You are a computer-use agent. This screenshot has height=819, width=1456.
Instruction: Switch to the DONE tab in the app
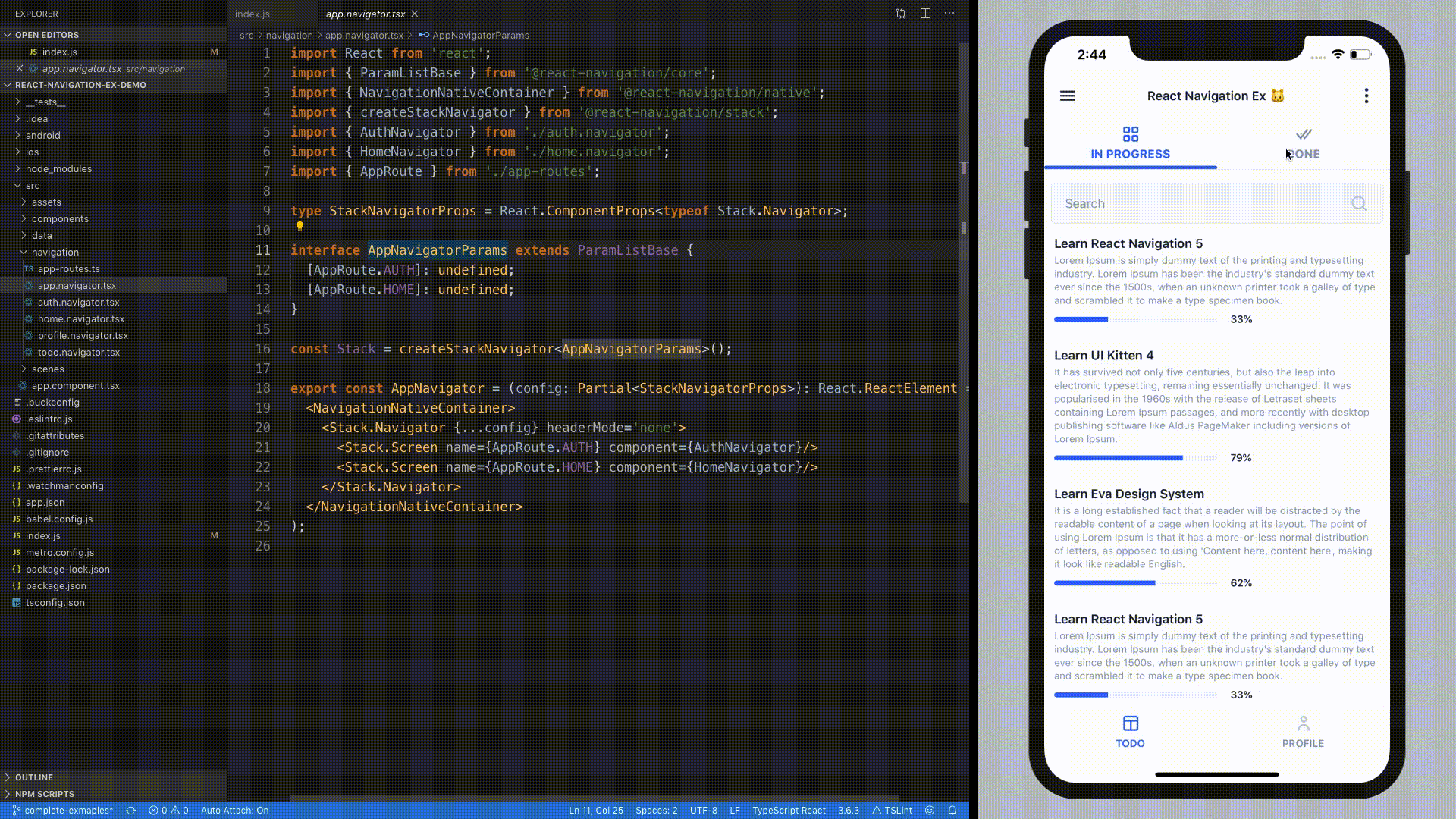pos(1303,144)
